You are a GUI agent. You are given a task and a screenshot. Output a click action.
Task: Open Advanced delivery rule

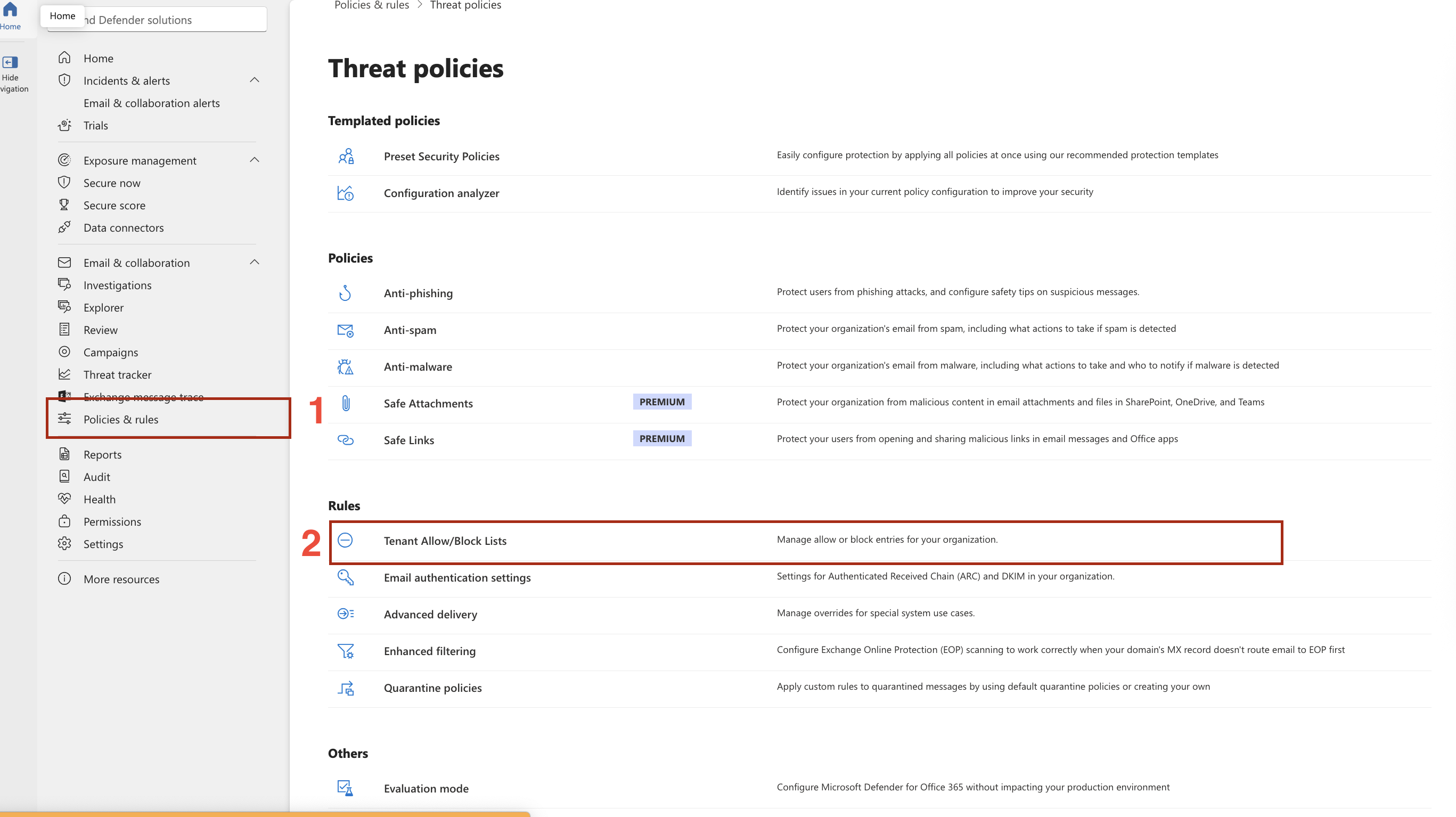[430, 614]
